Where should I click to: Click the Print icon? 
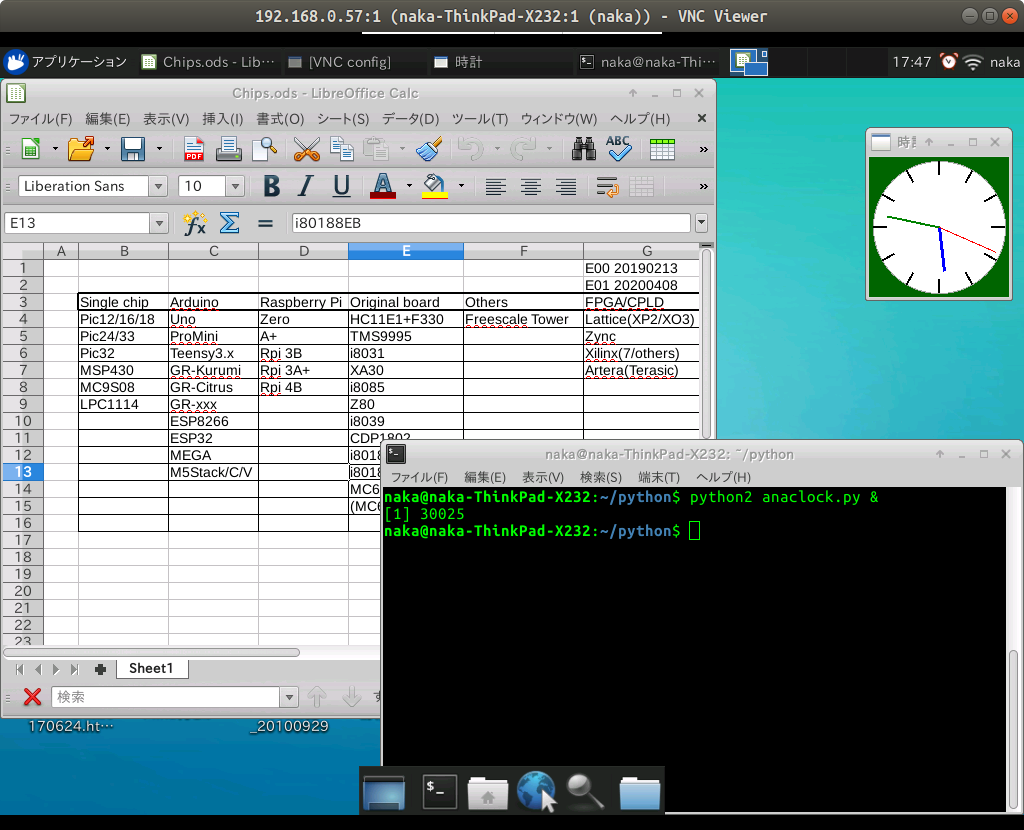[229, 149]
